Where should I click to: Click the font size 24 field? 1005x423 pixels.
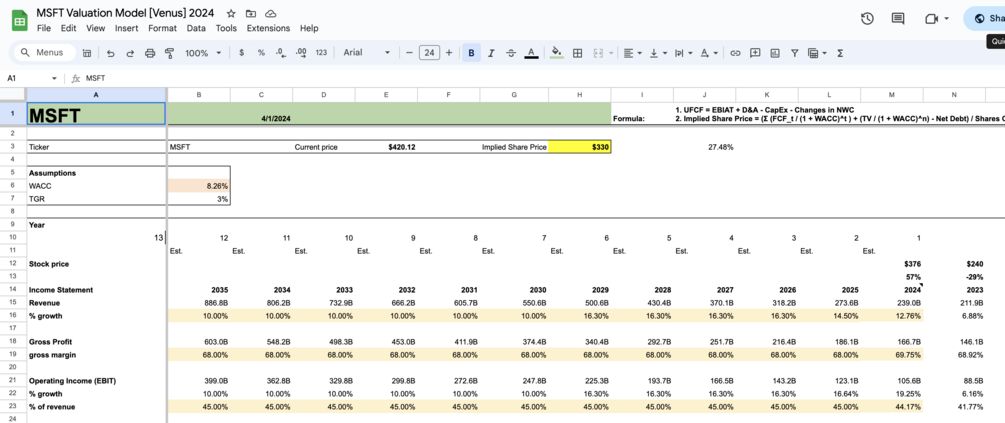pyautogui.click(x=429, y=53)
